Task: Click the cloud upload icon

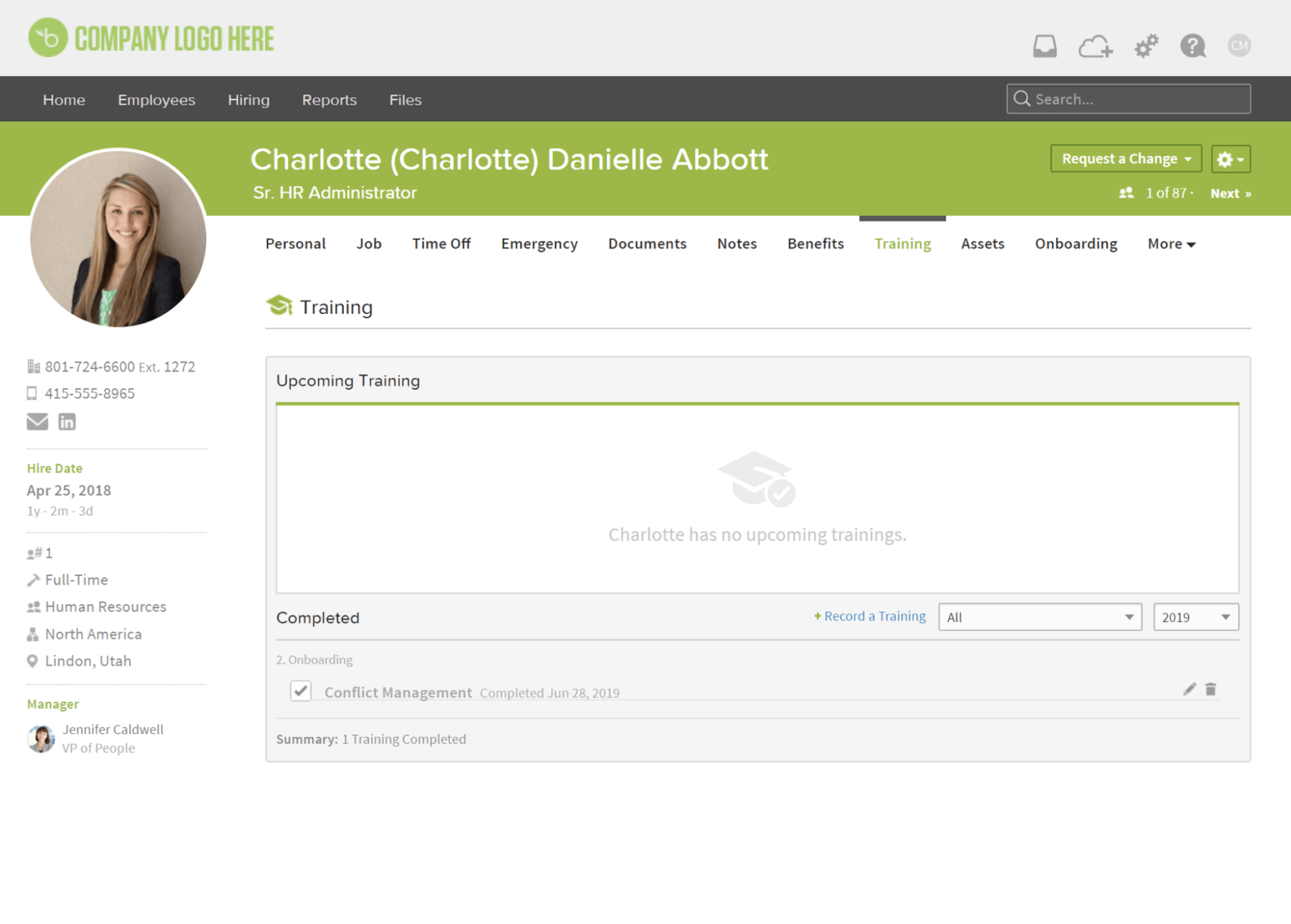Action: [x=1095, y=46]
